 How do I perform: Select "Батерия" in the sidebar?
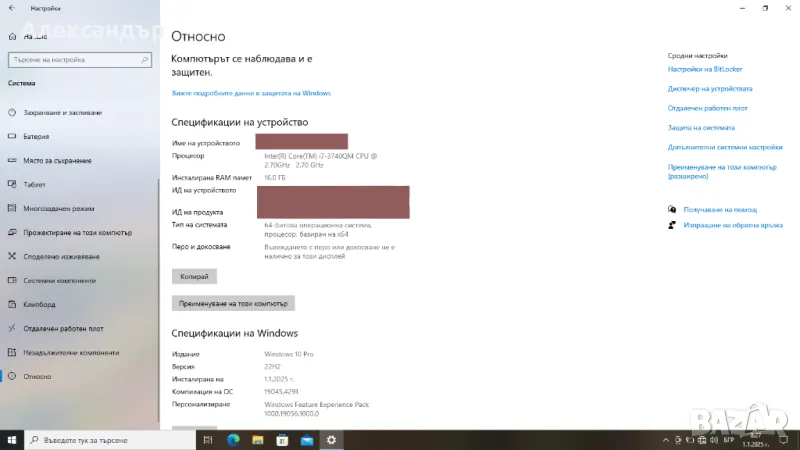click(36, 137)
